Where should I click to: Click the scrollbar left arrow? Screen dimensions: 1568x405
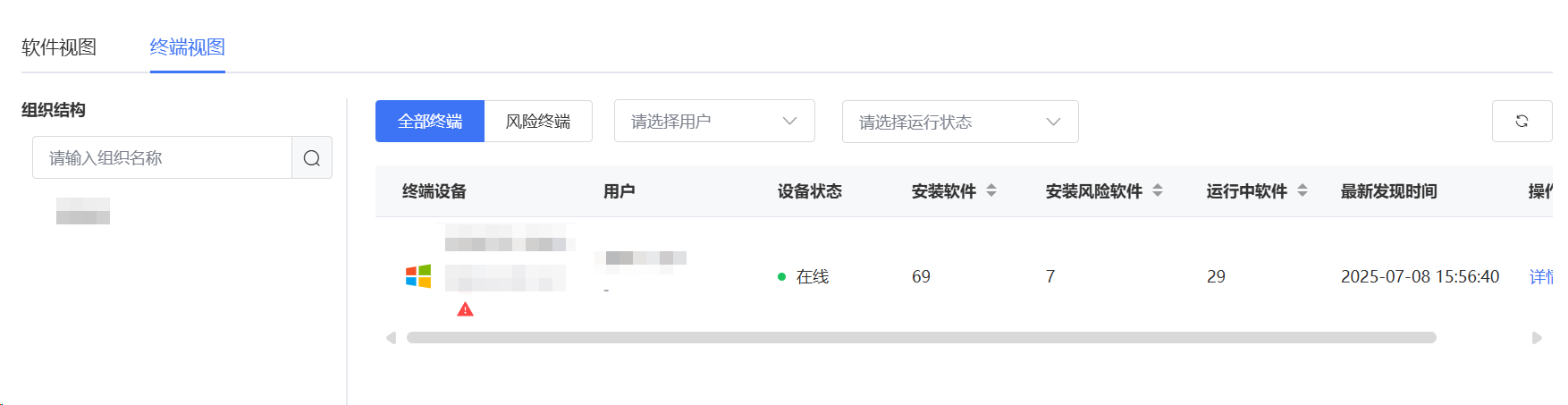[x=391, y=338]
